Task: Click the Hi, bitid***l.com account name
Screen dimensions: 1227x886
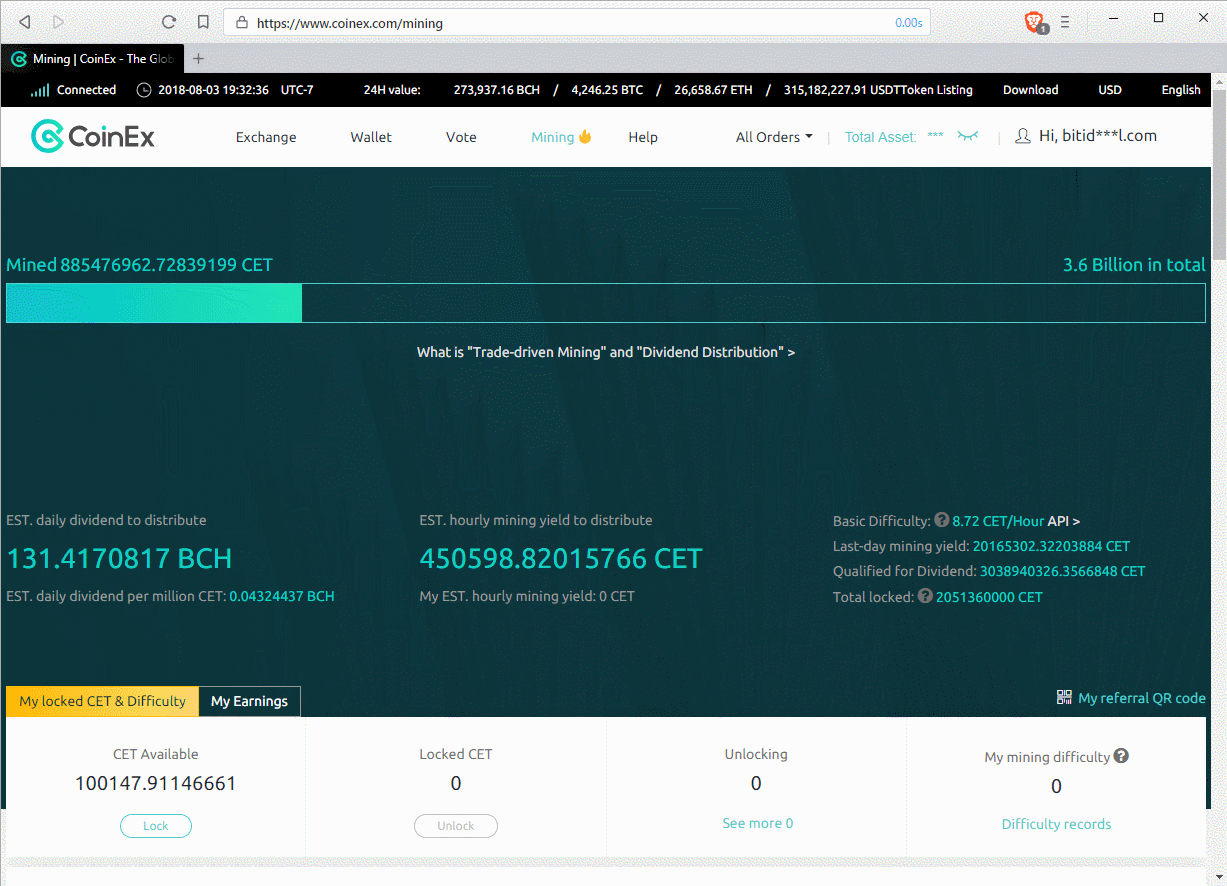Action: (x=1098, y=136)
